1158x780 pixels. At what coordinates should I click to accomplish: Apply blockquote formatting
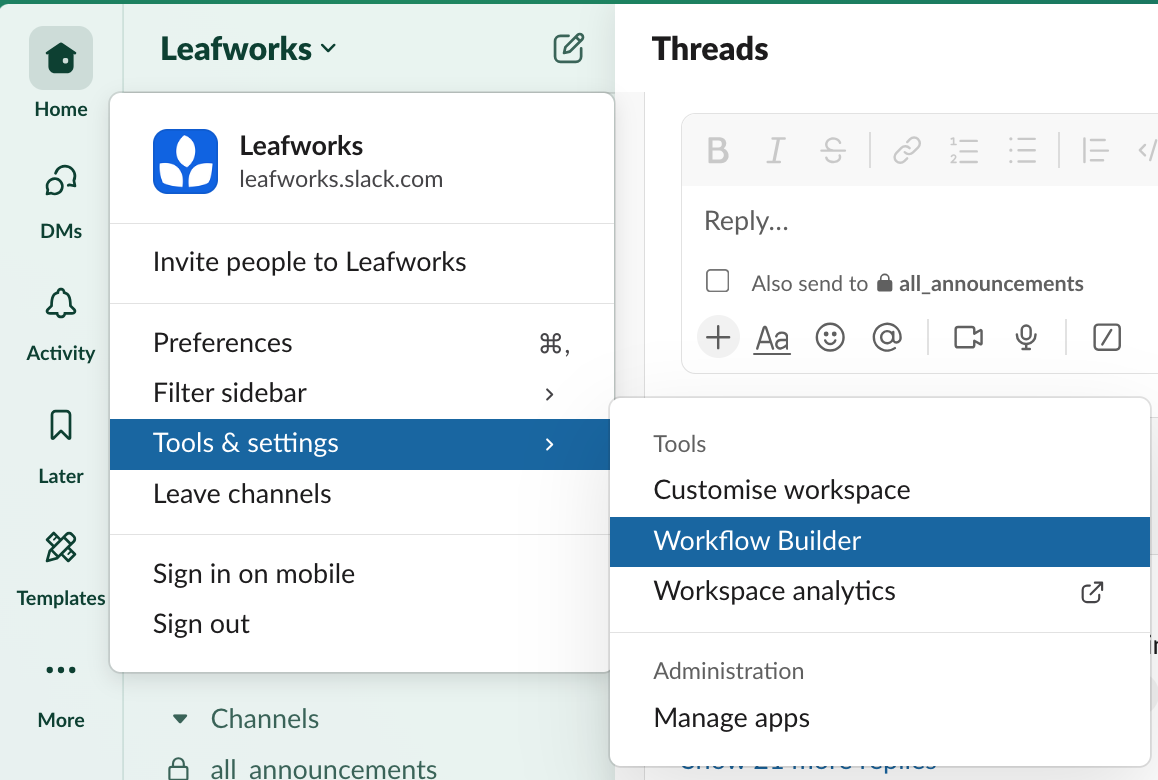coord(1094,151)
